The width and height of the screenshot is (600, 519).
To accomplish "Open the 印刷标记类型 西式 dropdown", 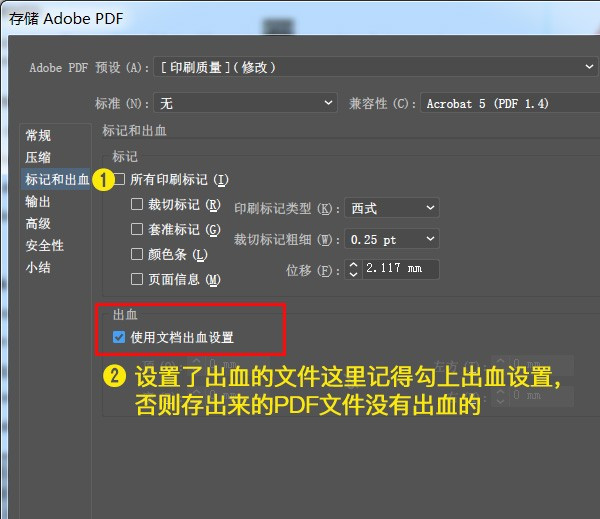I will pyautogui.click(x=392, y=208).
